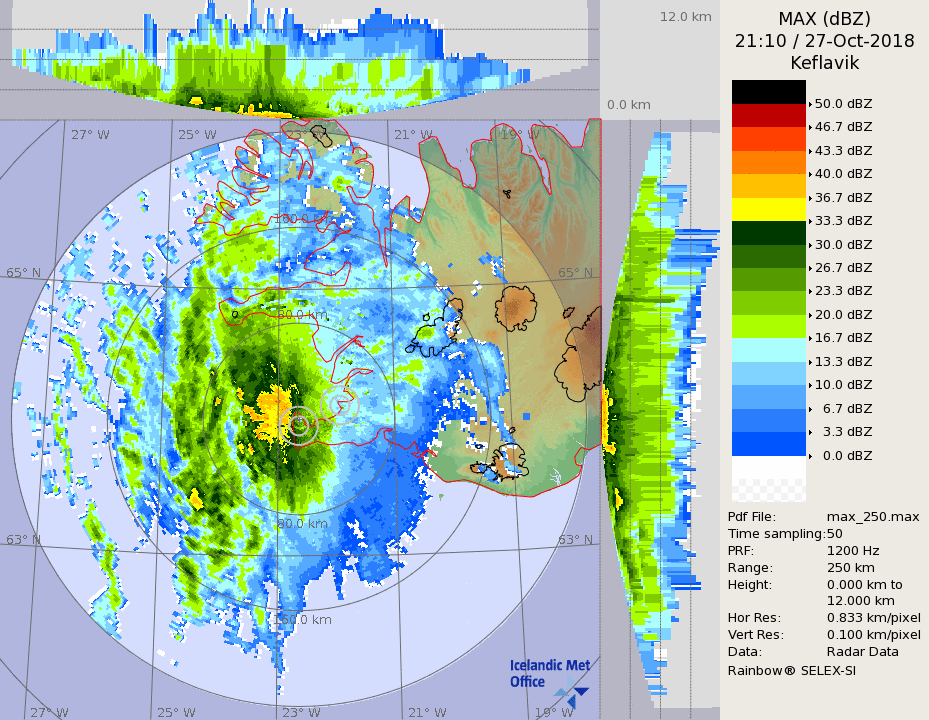929x720 pixels.
Task: Click the 250 km Range value
Action: coord(850,567)
